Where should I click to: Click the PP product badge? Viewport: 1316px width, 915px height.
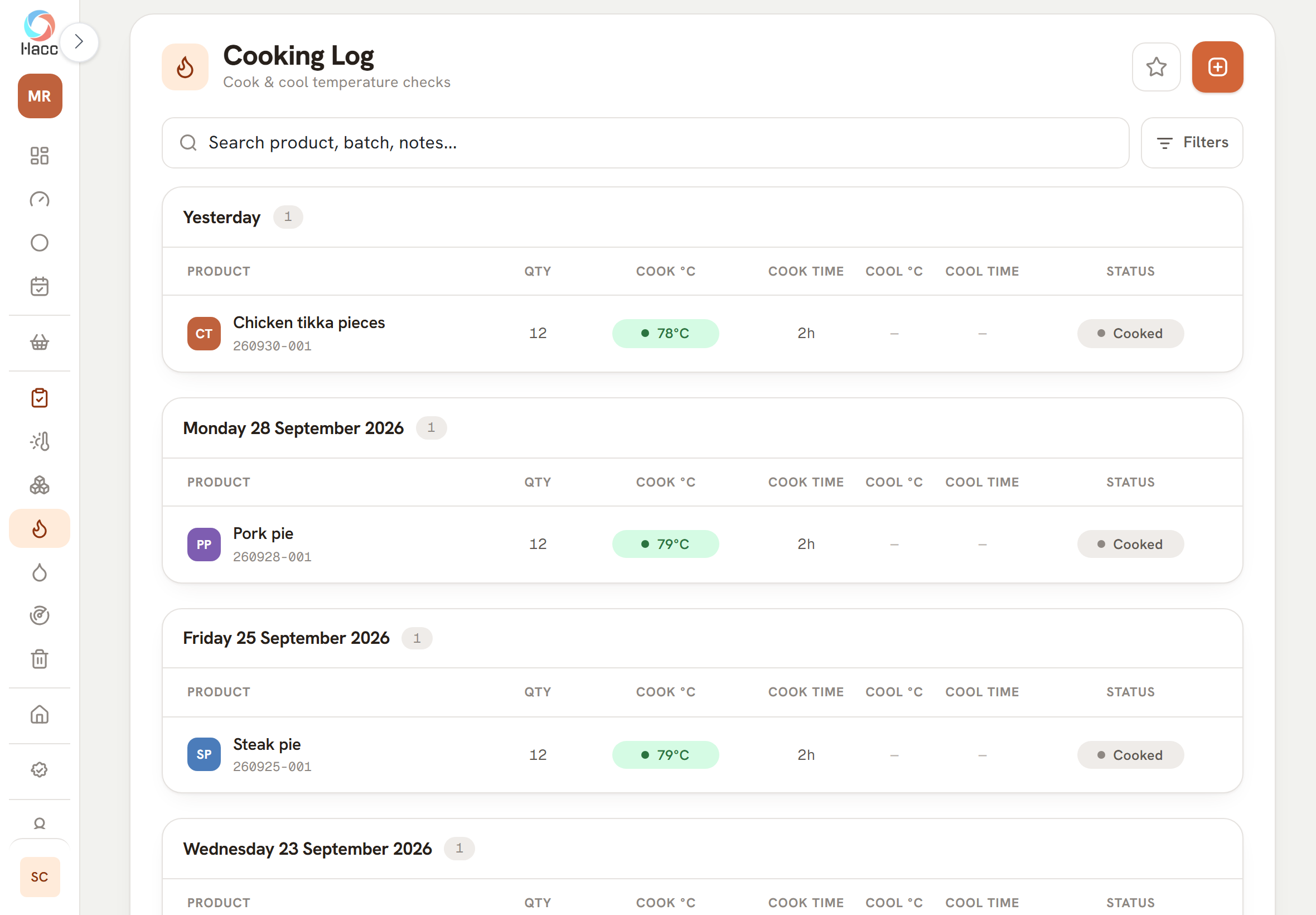tap(204, 544)
